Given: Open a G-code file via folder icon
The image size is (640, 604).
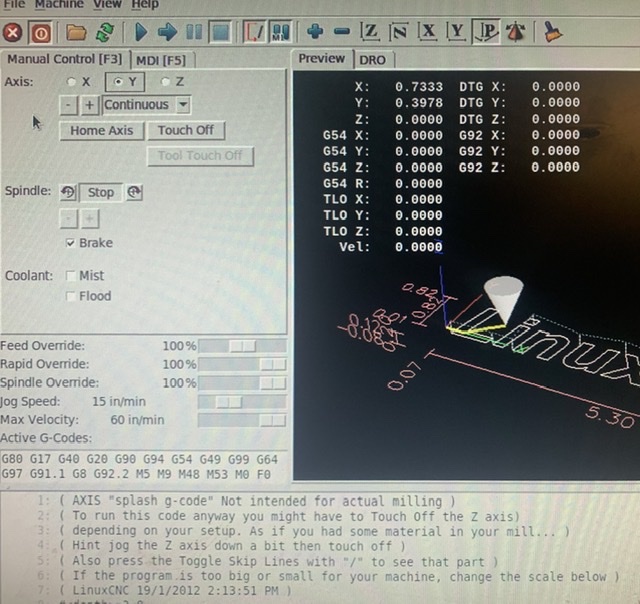Looking at the screenshot, I should click(x=76, y=32).
